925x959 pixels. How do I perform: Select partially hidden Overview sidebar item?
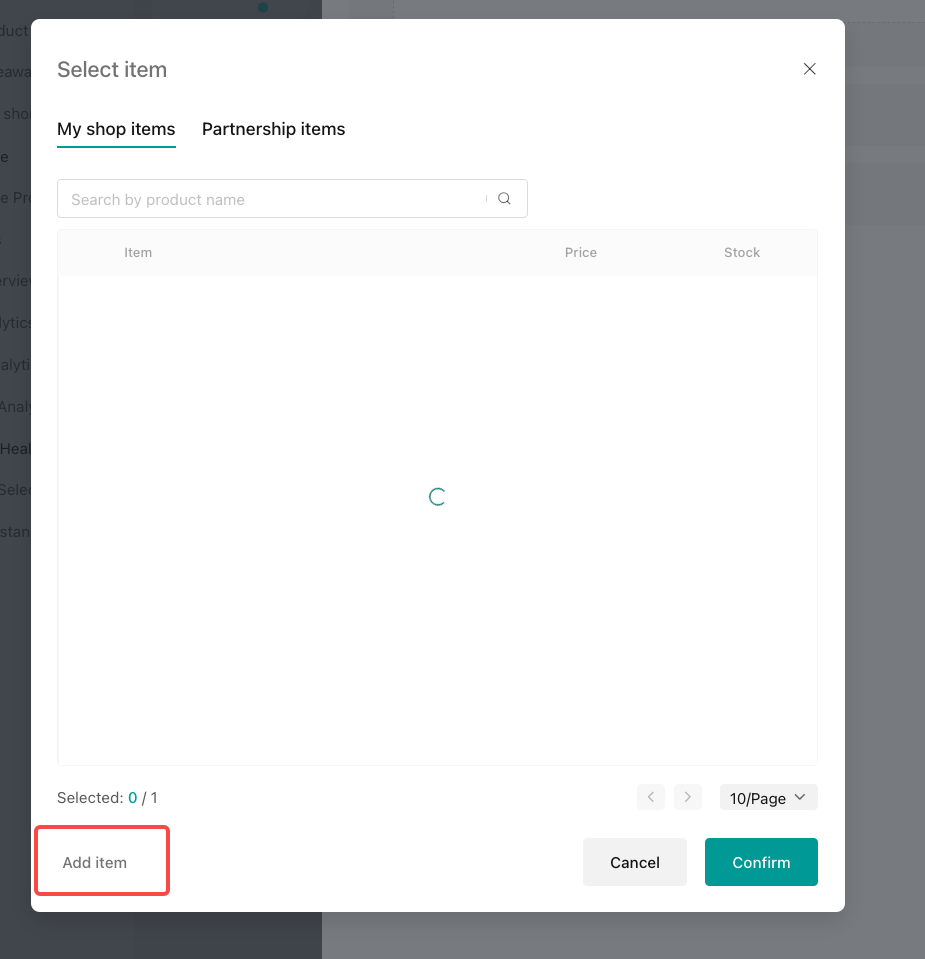15,281
